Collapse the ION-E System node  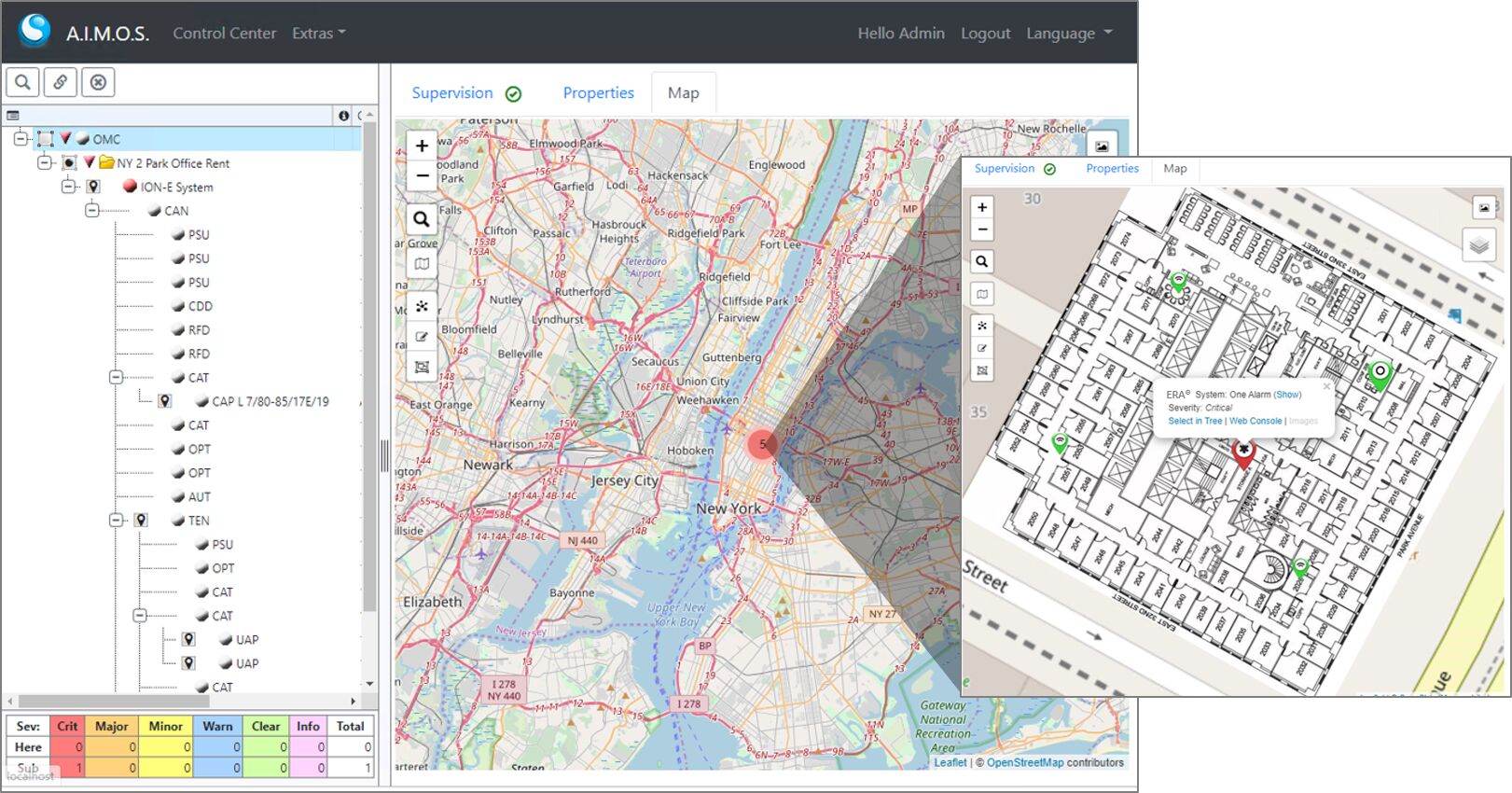67,187
